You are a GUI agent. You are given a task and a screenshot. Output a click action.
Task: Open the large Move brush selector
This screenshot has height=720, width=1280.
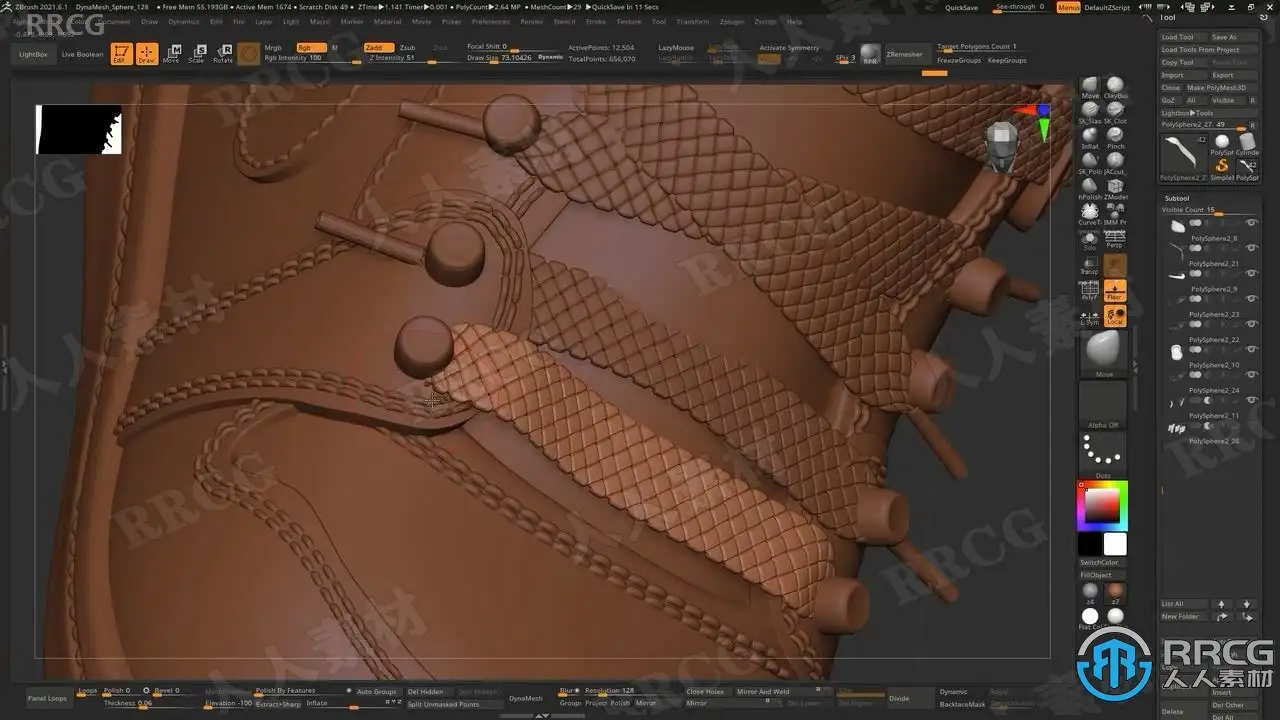(x=1103, y=354)
